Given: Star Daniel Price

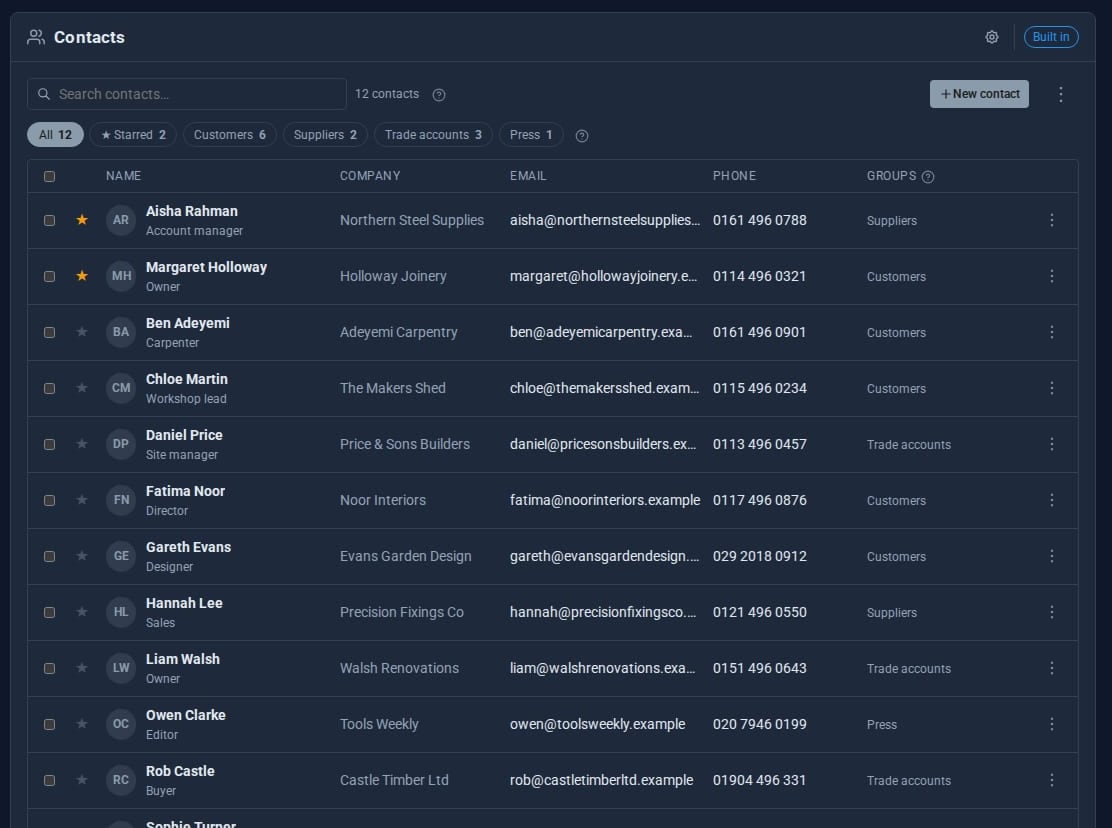Looking at the screenshot, I should pos(82,444).
